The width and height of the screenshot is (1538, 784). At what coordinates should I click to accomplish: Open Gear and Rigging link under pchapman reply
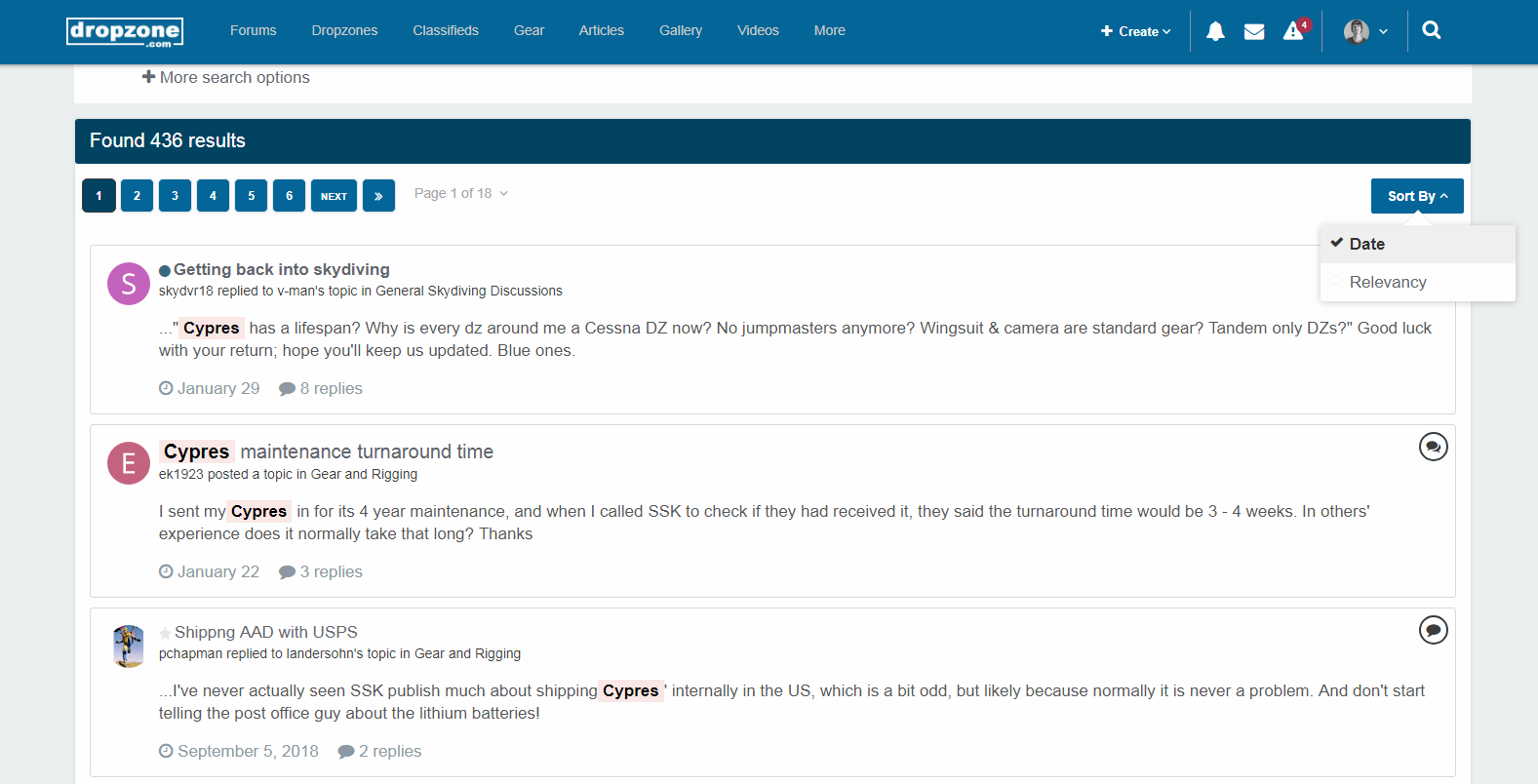coord(467,653)
